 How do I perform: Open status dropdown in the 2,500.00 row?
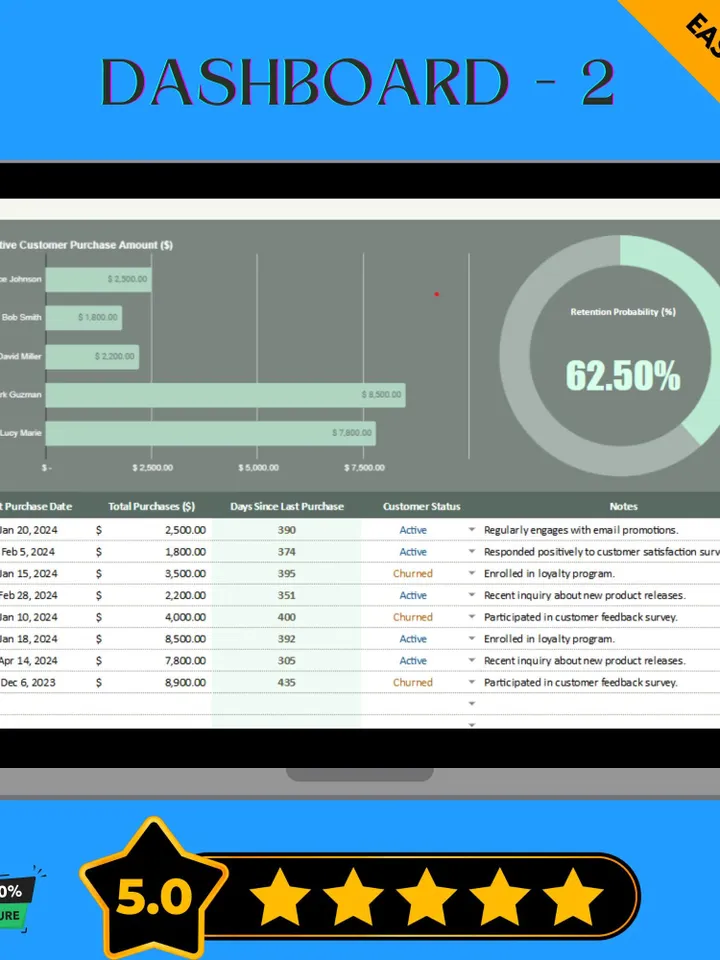click(471, 530)
